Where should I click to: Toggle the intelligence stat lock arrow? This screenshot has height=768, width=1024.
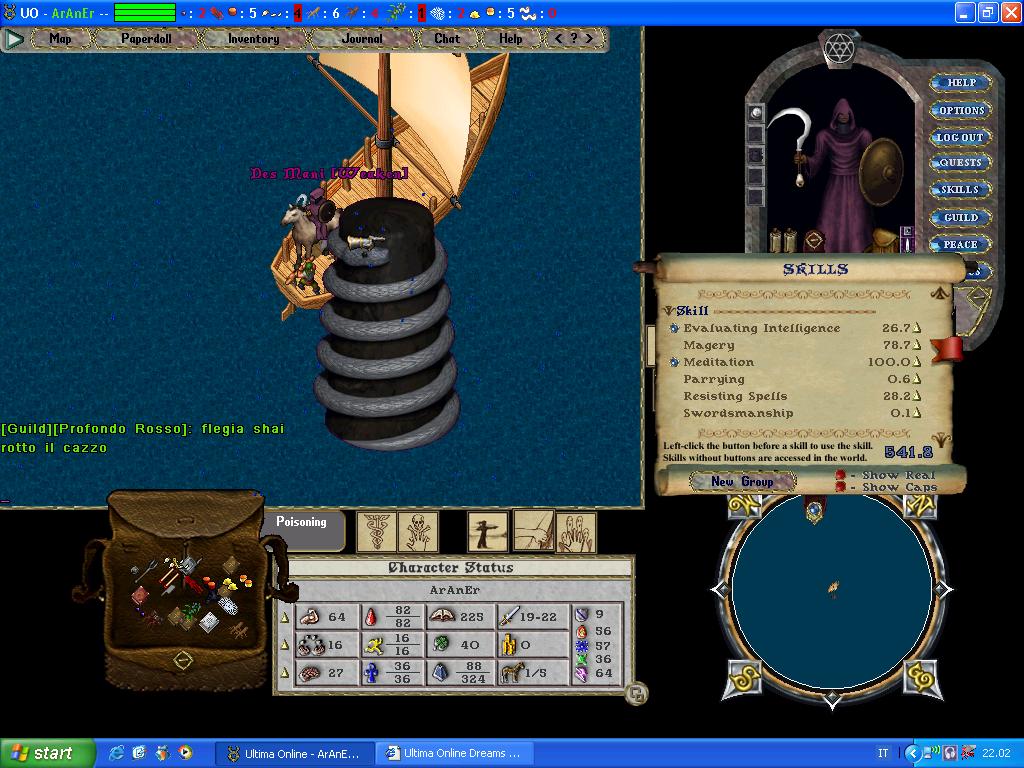pyautogui.click(x=285, y=673)
